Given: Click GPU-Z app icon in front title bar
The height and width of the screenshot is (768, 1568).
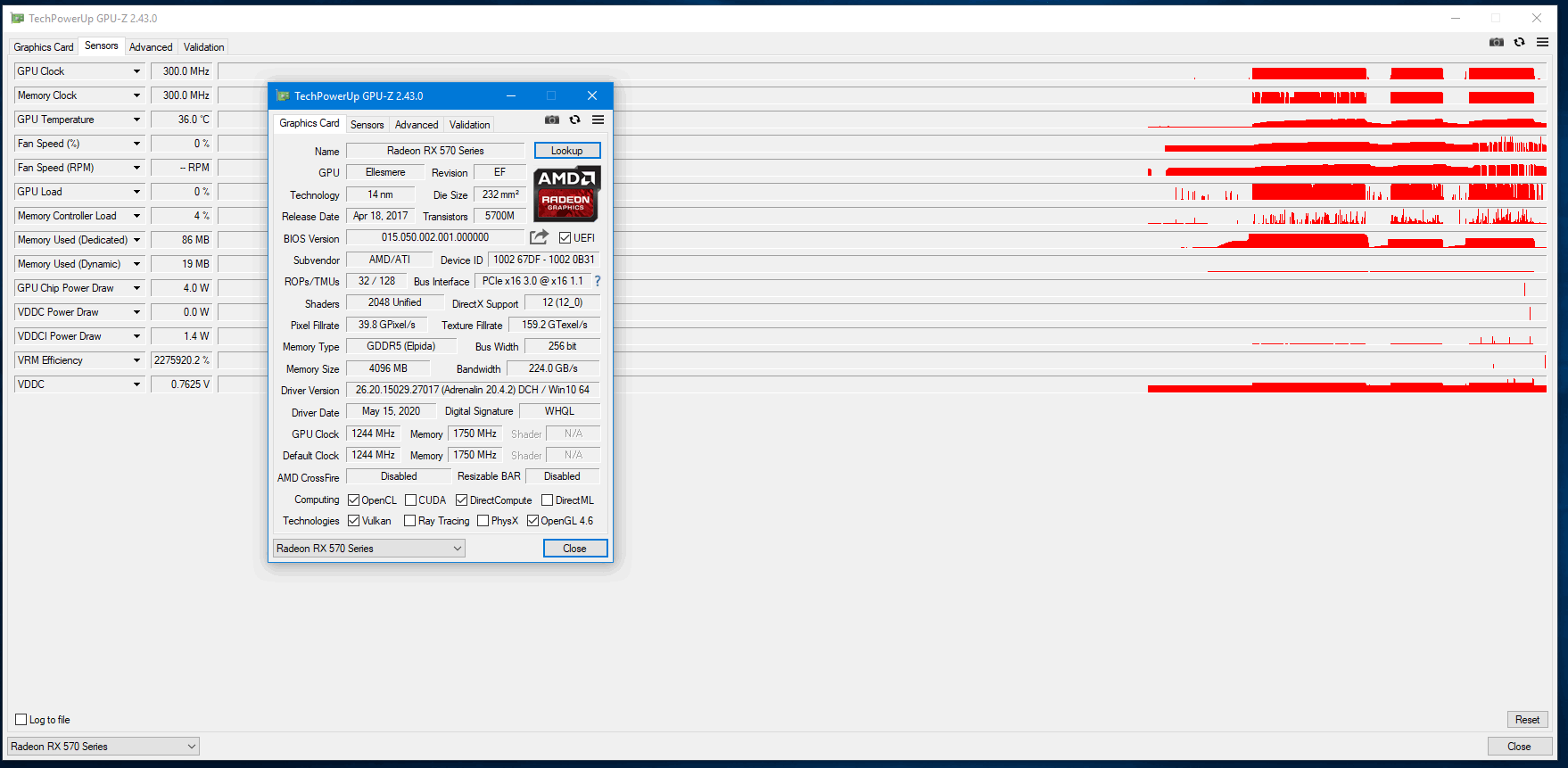Looking at the screenshot, I should 283,95.
